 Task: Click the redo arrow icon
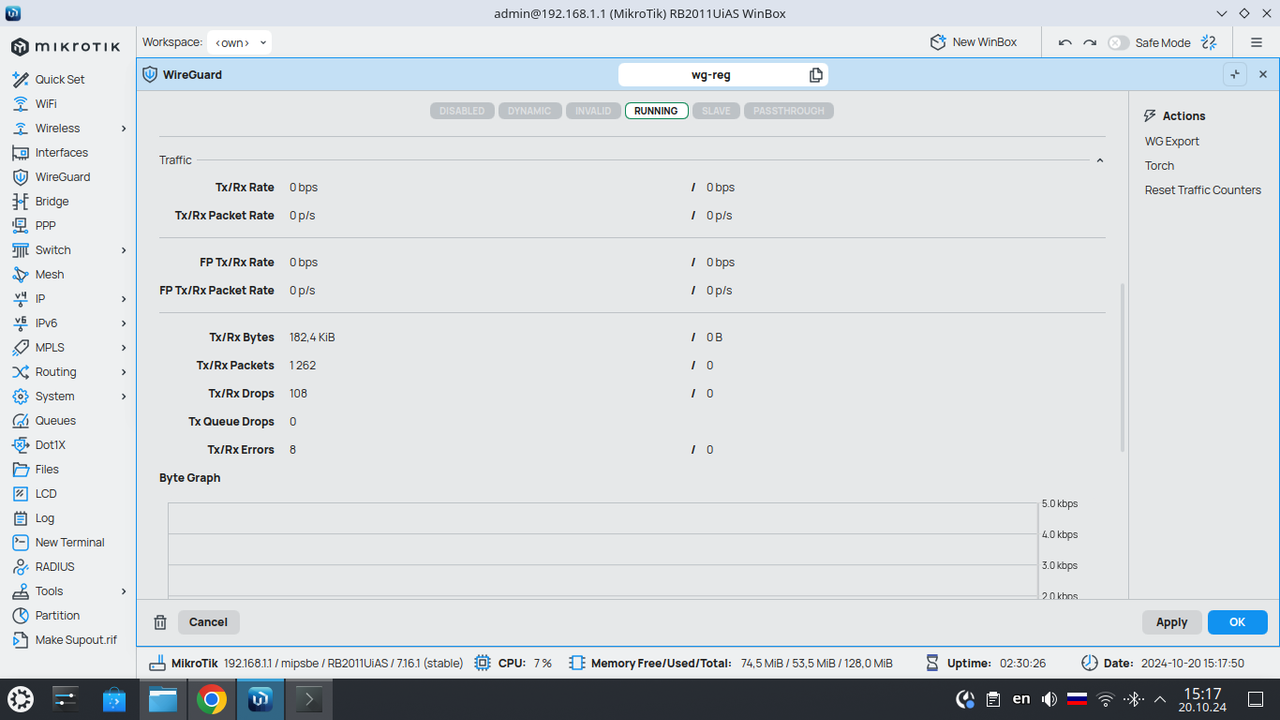pos(1090,42)
